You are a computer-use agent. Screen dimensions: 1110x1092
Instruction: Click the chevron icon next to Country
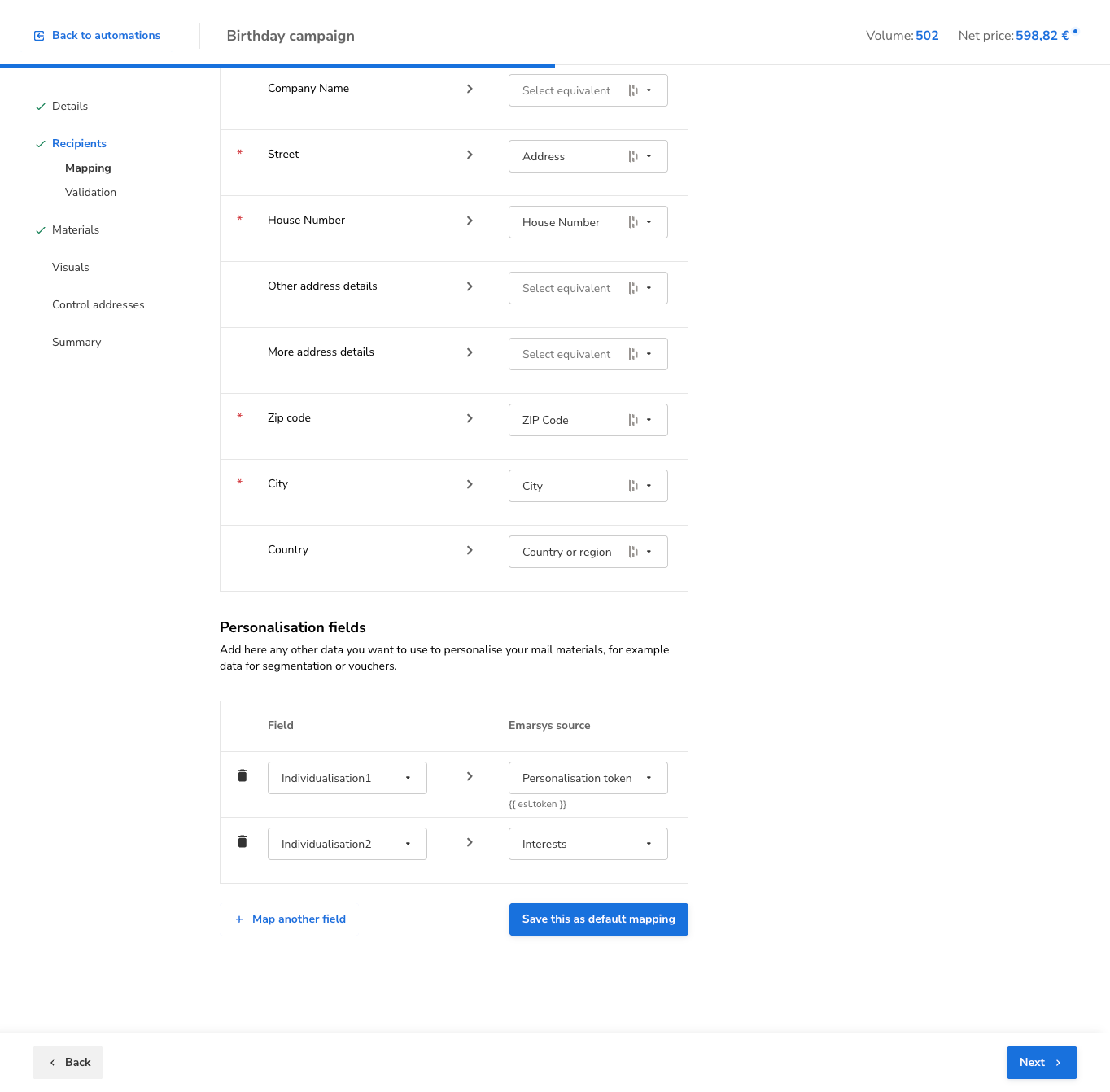click(x=470, y=550)
